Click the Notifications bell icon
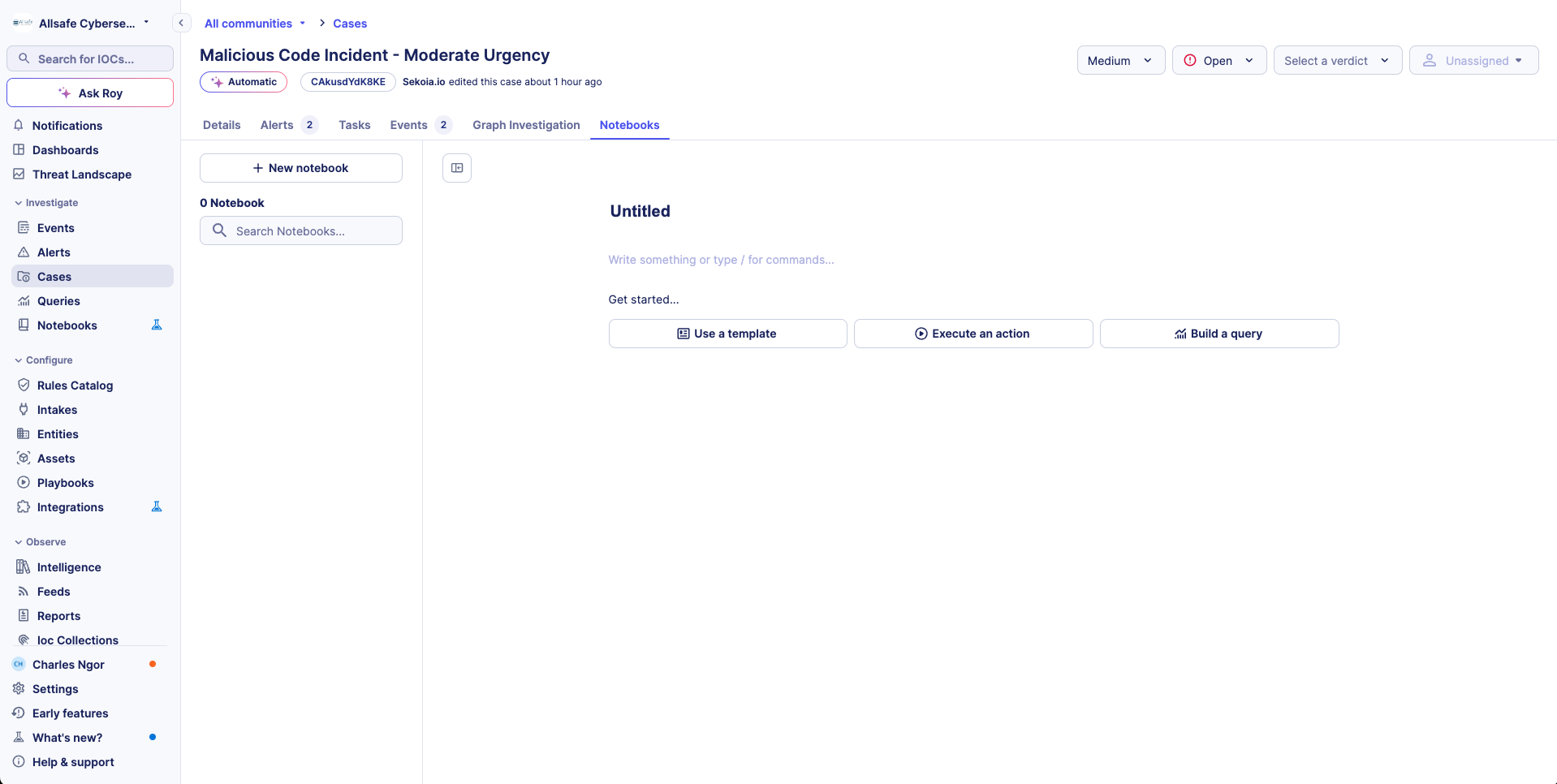 point(19,125)
